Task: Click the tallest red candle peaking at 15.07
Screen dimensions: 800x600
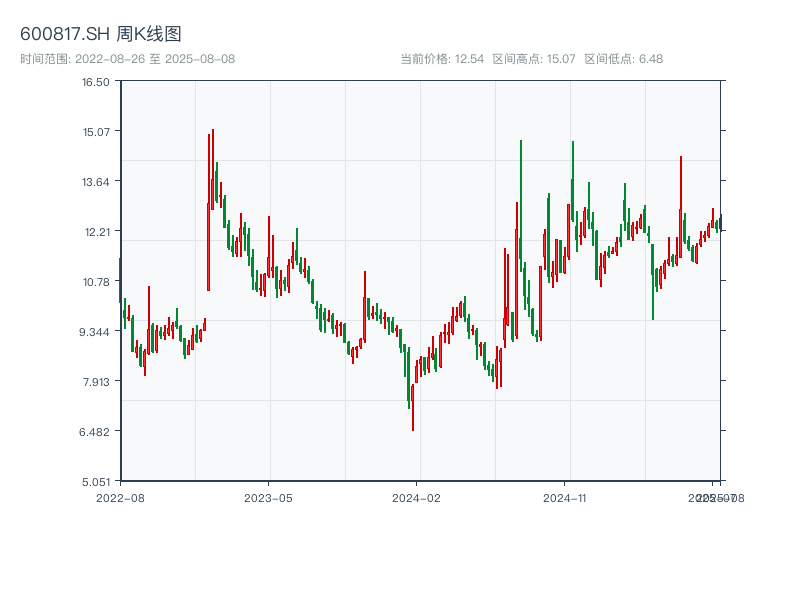Action: 213,170
